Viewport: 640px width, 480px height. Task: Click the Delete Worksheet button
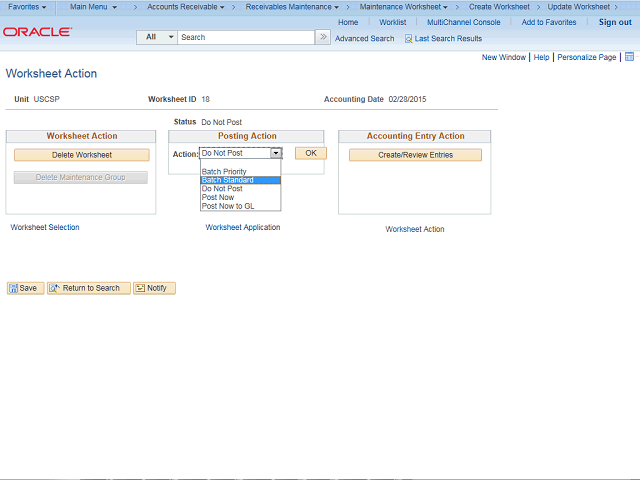tap(82, 155)
